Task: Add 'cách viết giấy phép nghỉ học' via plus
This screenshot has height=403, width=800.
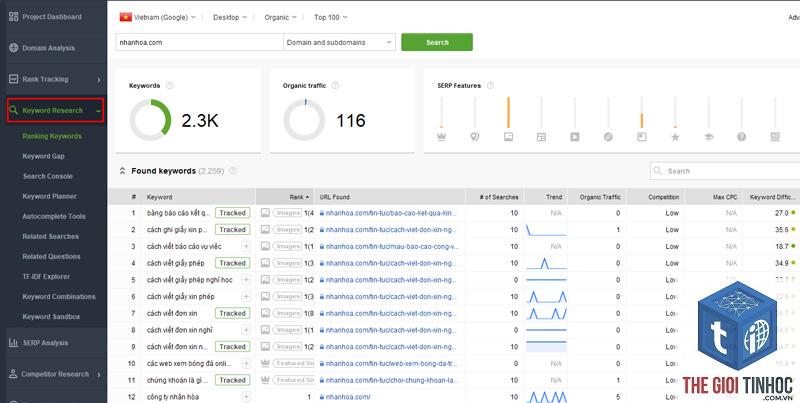Action: 246,280
